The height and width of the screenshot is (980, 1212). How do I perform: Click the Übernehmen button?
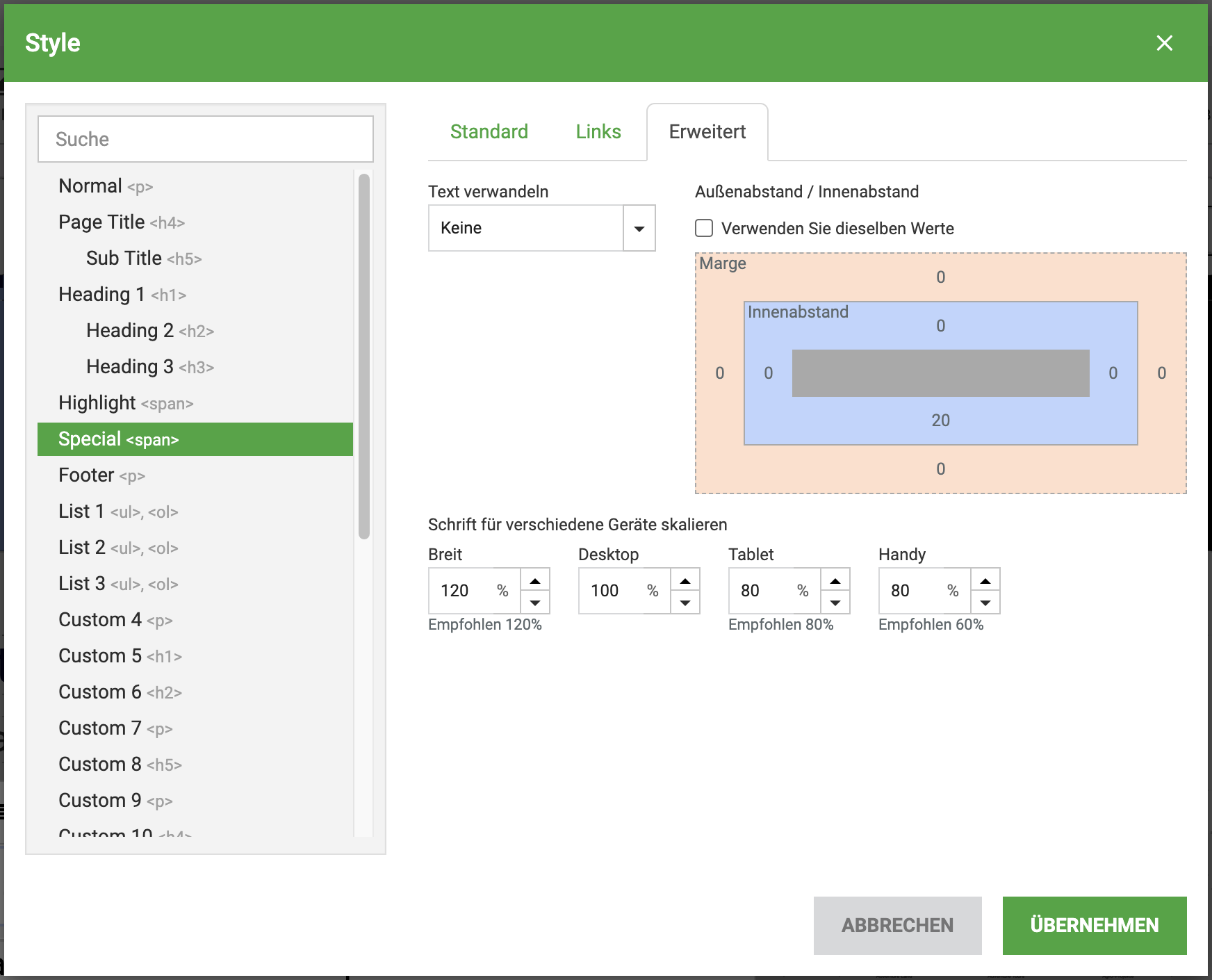(x=1094, y=925)
